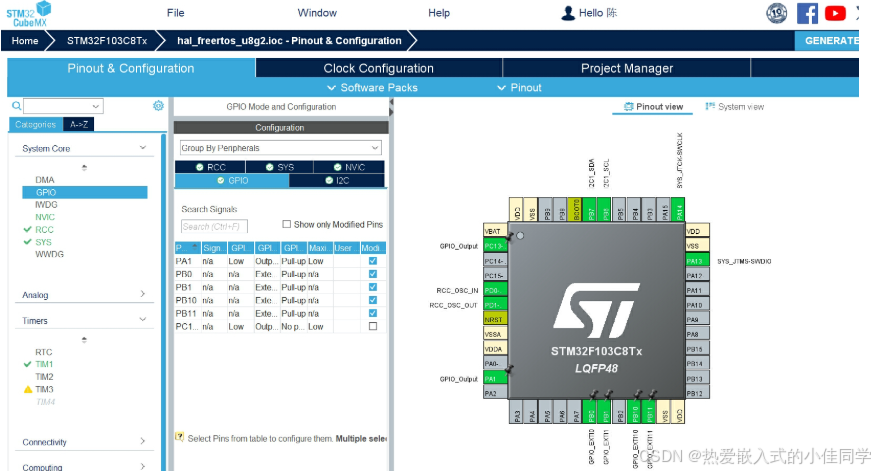Click the STM32CubeMX logo icon
875x471 pixels.
point(29,14)
